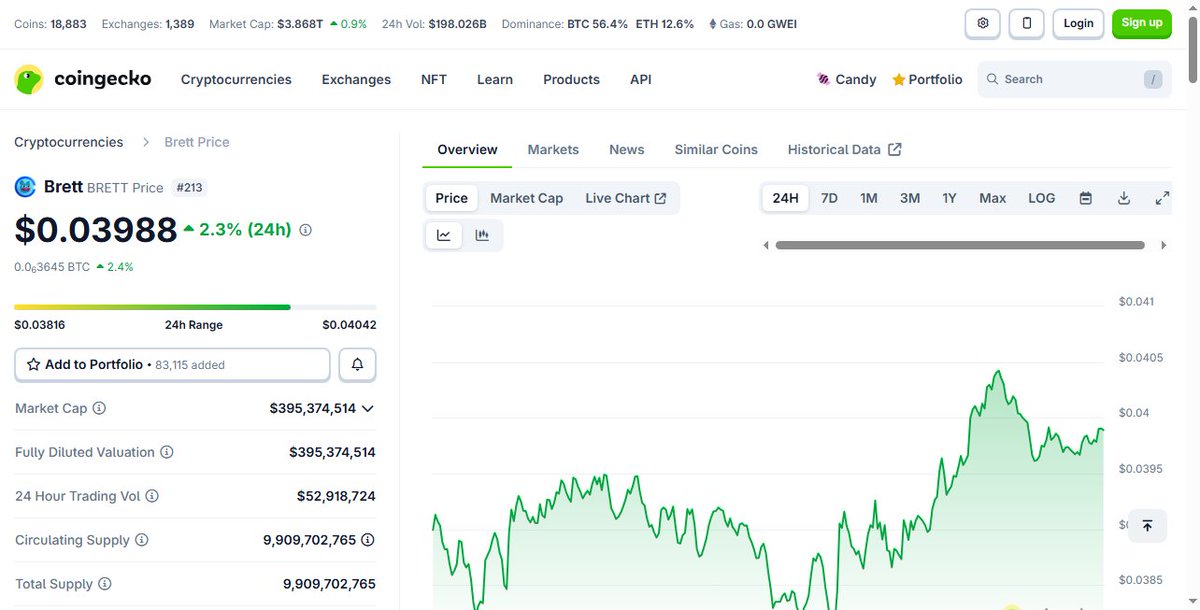
Task: Switch to the Overview tab
Action: (x=467, y=149)
